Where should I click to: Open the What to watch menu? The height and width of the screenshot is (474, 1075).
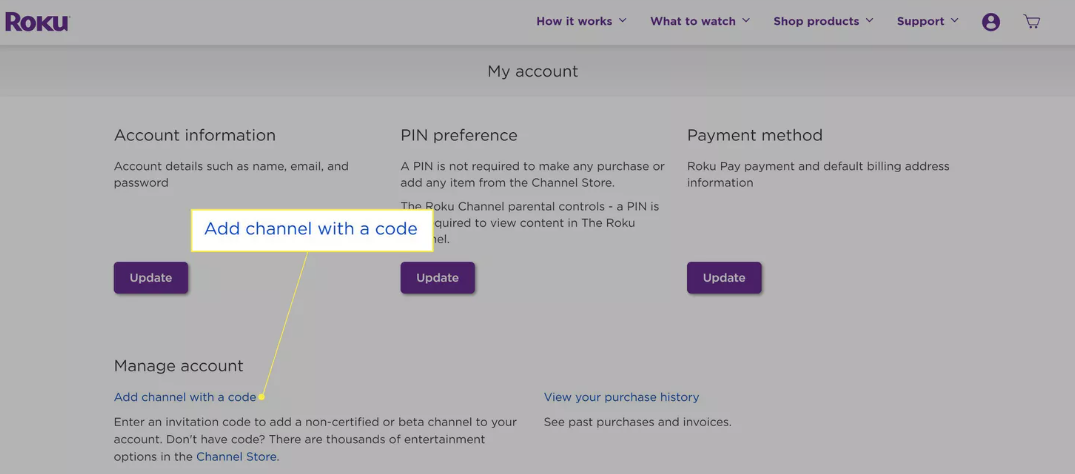700,21
